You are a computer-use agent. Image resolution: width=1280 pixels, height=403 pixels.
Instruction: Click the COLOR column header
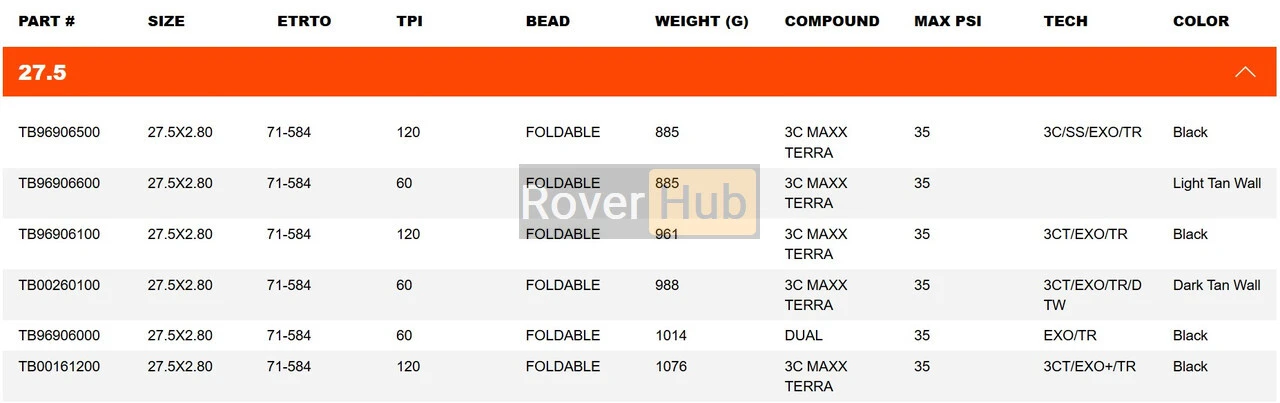[1201, 21]
